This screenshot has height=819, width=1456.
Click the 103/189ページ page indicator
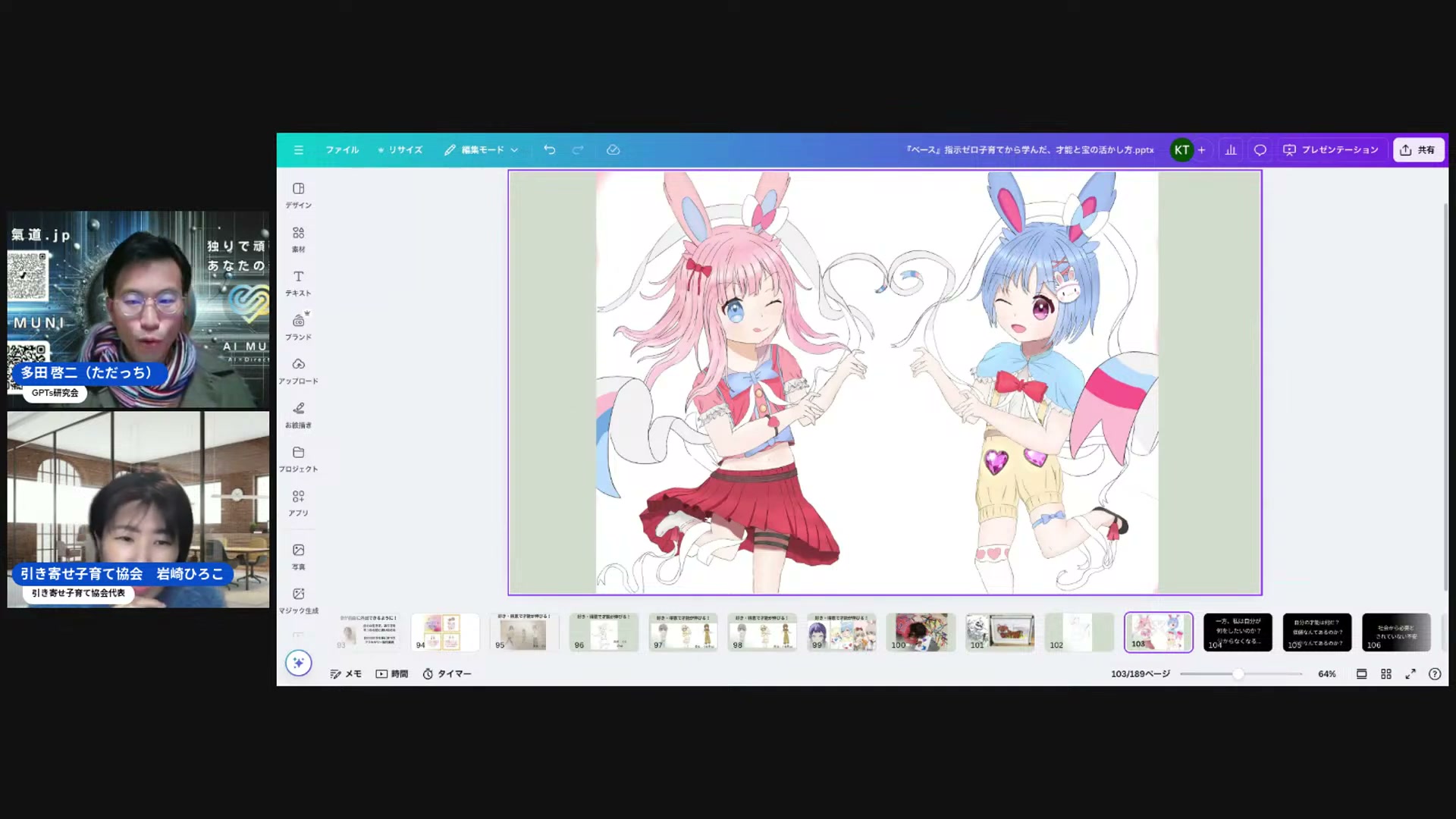click(1141, 674)
